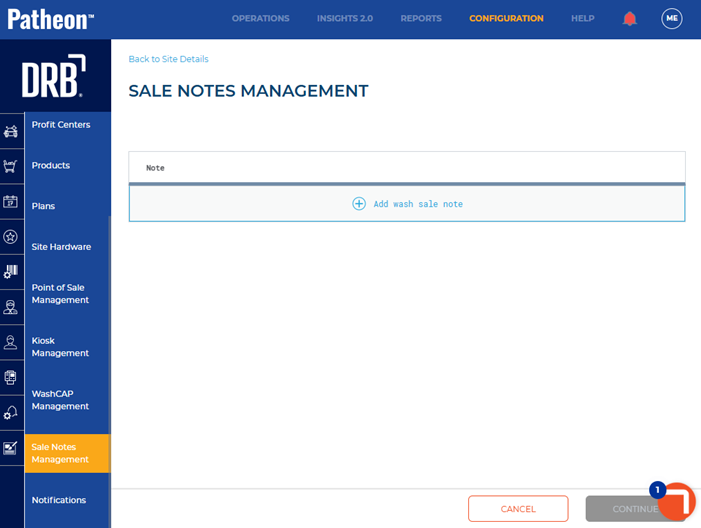Open WashCAP Management menu item

coord(60,400)
